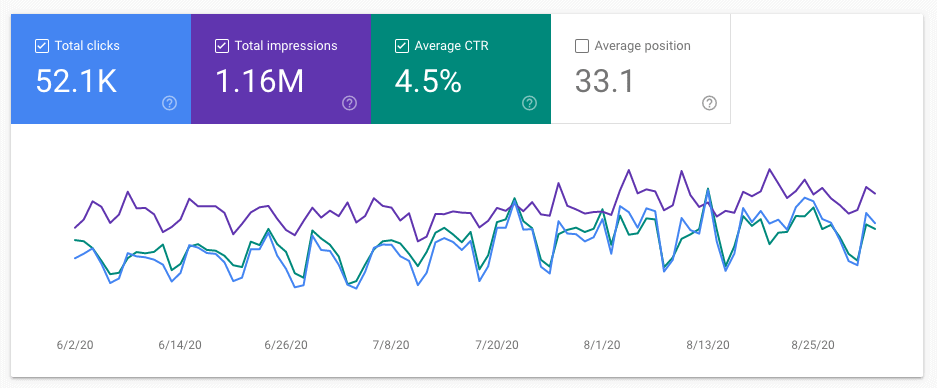Click the 7/8/20 date label
The height and width of the screenshot is (388, 937).
click(x=391, y=345)
